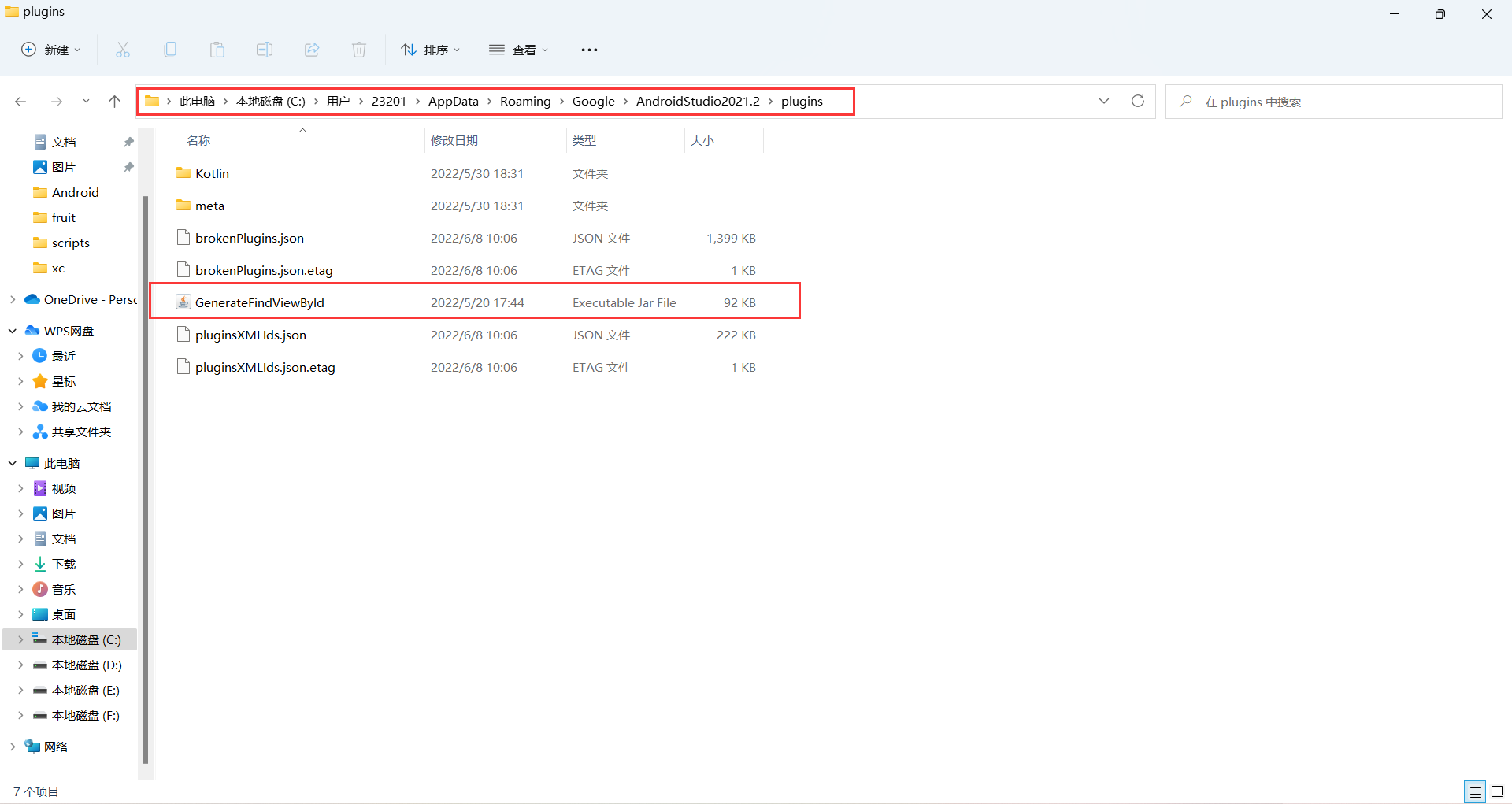Delete the file via the trash icon

(359, 50)
